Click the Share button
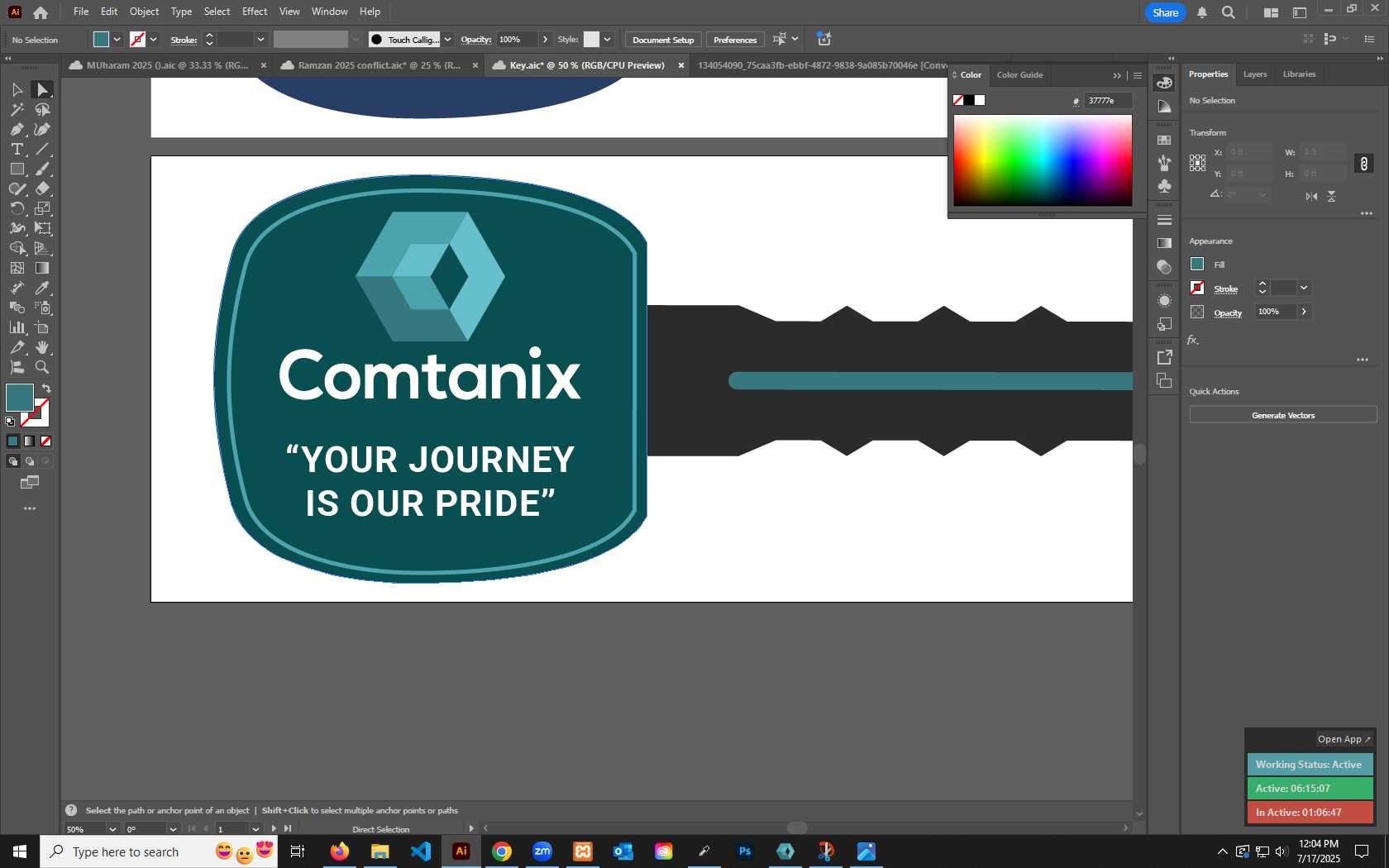The height and width of the screenshot is (868, 1389). click(1165, 12)
